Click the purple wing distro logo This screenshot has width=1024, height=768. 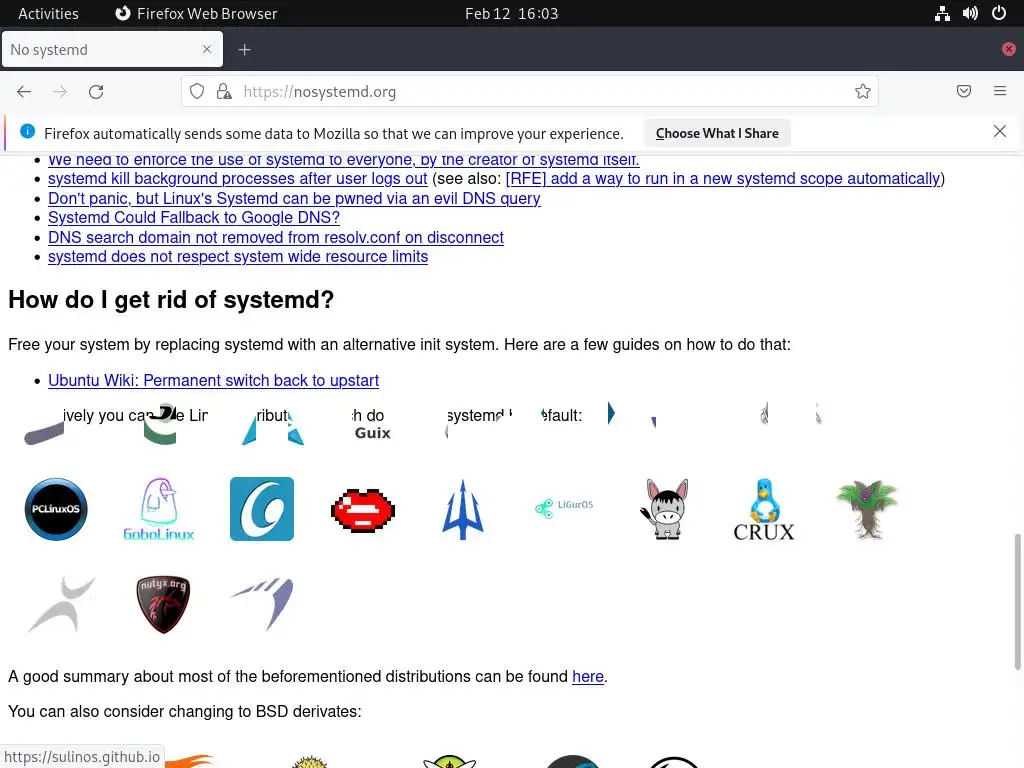click(263, 603)
